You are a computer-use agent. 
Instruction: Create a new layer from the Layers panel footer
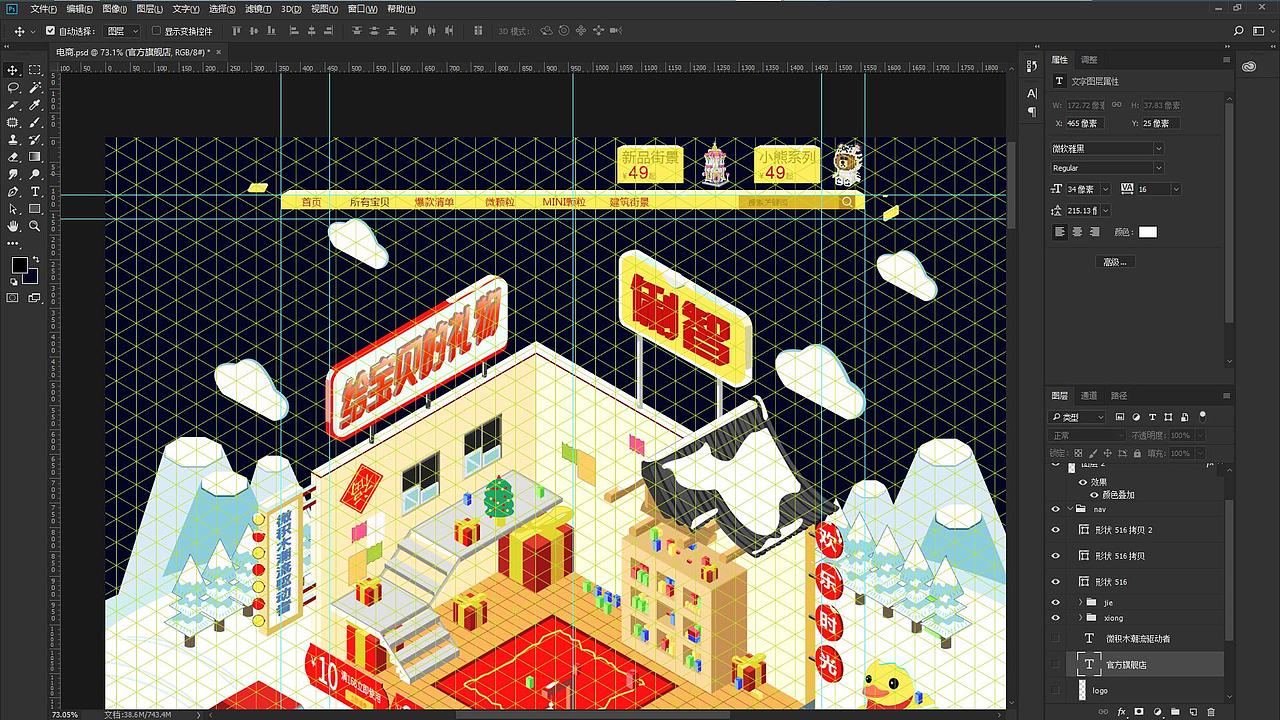click(x=1193, y=712)
